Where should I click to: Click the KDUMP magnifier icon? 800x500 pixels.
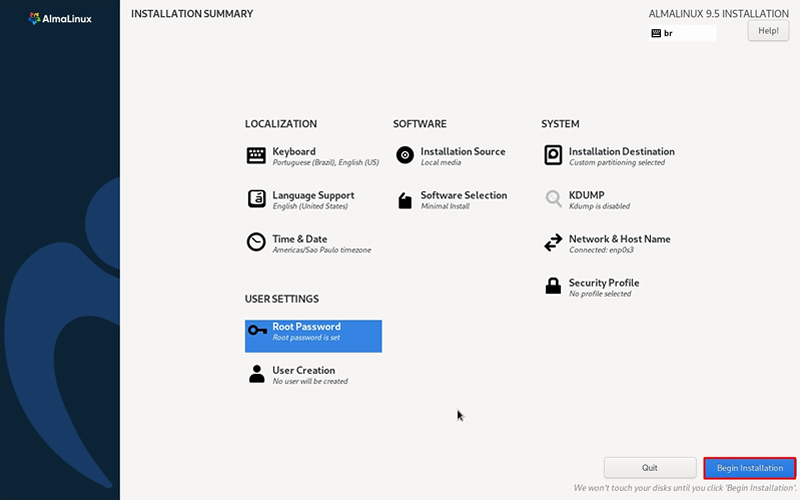(553, 199)
